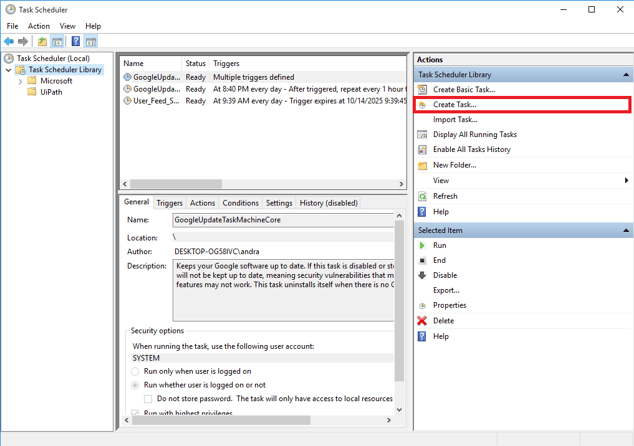Click the Up One Level folder icon
Image resolution: width=634 pixels, height=446 pixels.
(x=42, y=41)
